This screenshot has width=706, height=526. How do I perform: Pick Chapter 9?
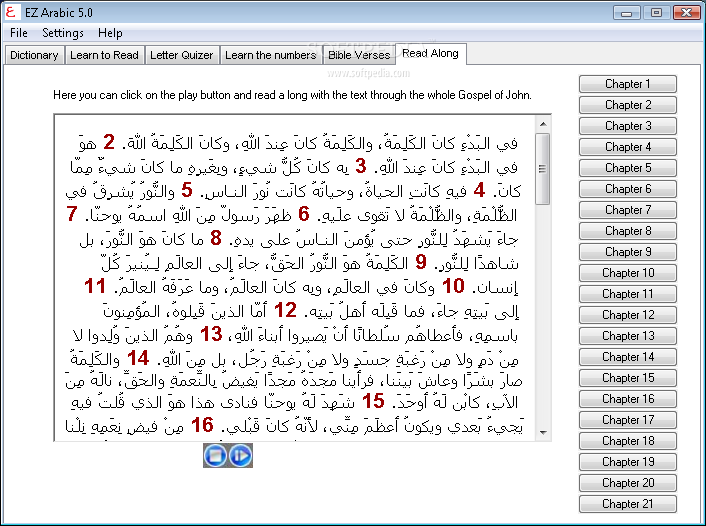pyautogui.click(x=628, y=252)
